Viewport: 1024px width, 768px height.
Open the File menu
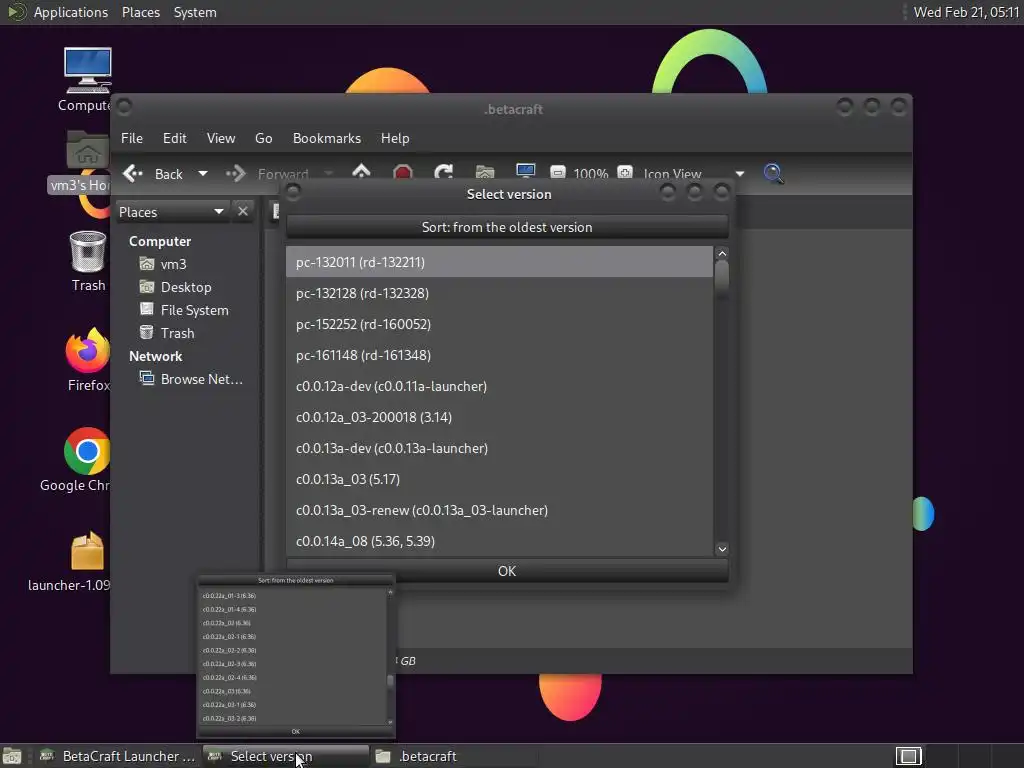(x=131, y=138)
